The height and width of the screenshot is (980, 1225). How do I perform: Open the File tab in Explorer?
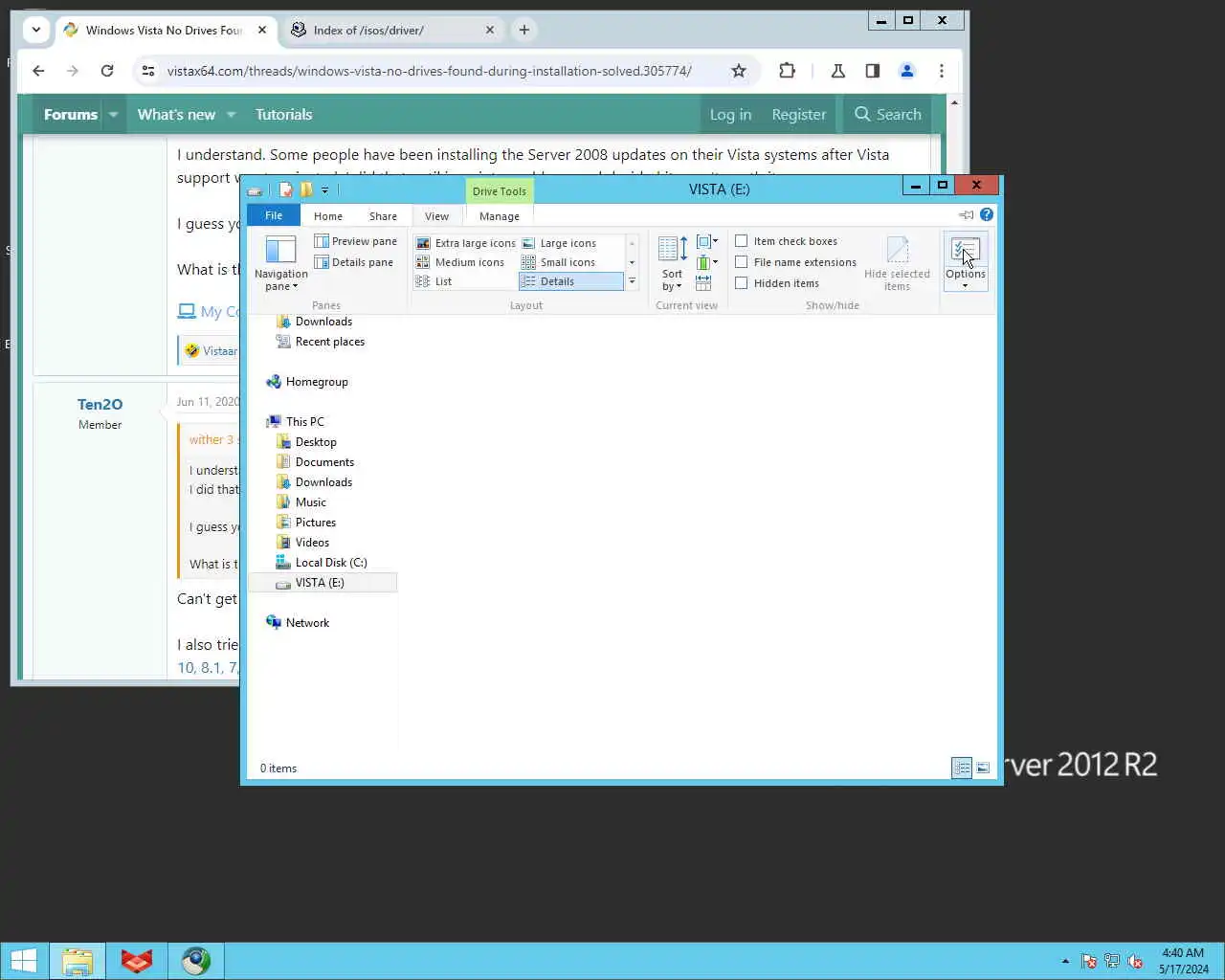(x=274, y=215)
